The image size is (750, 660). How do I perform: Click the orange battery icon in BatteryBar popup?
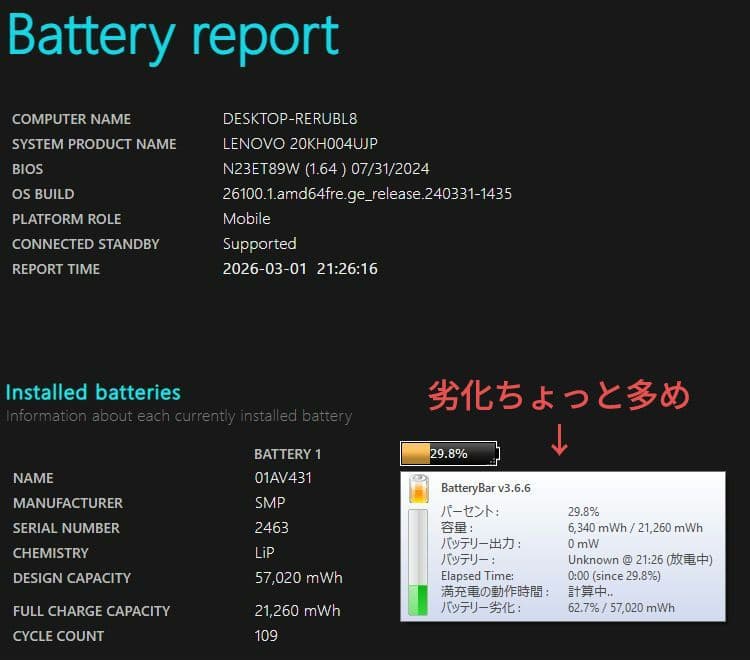[x=419, y=489]
